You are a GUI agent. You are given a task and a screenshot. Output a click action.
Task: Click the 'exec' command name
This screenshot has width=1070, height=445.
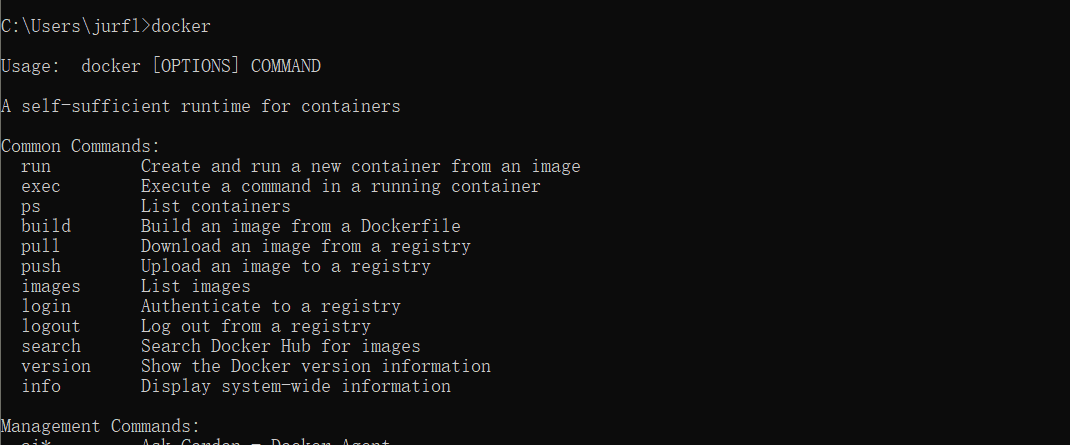click(41, 186)
